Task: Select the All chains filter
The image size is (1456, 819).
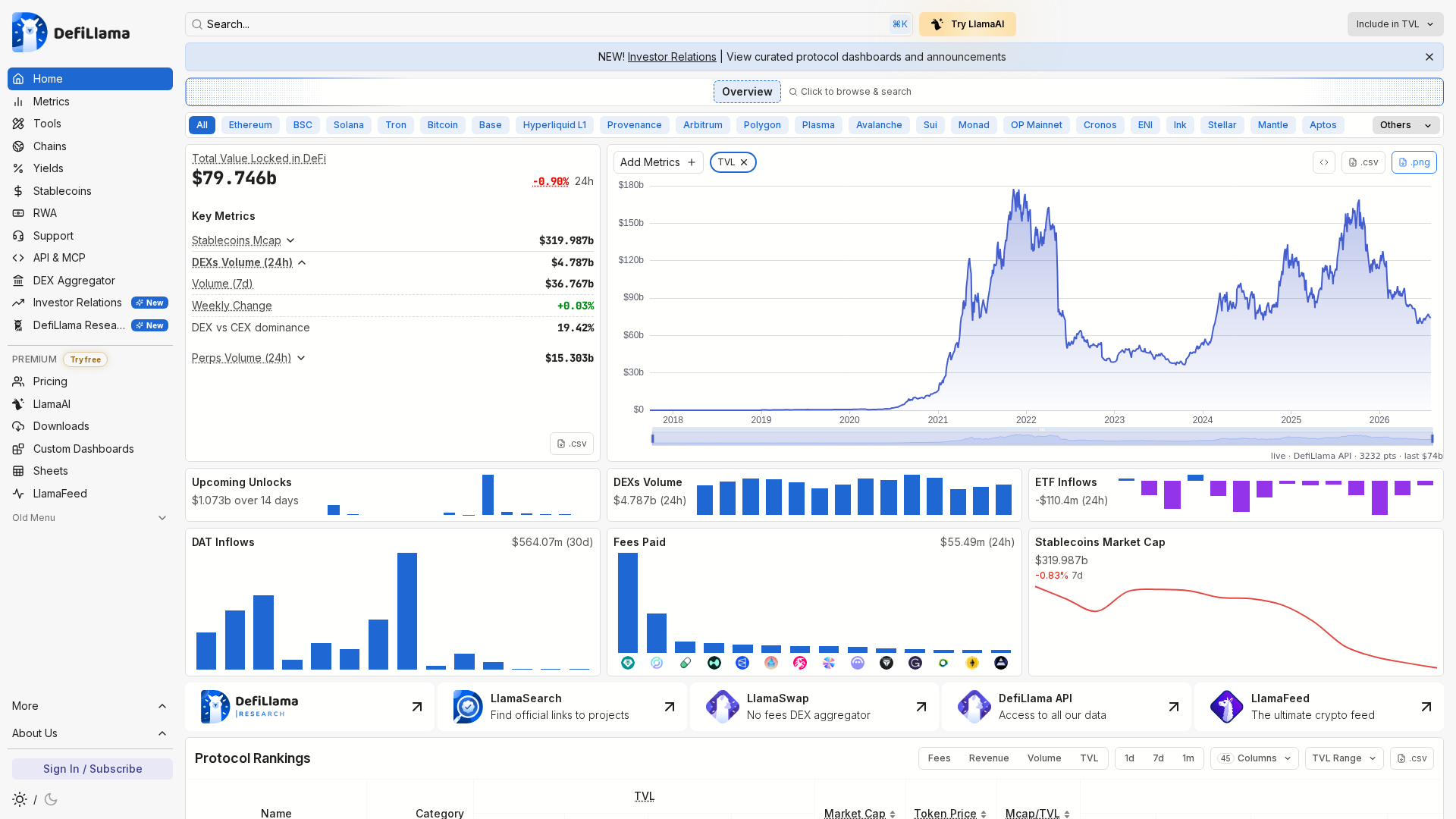Action: (x=202, y=125)
